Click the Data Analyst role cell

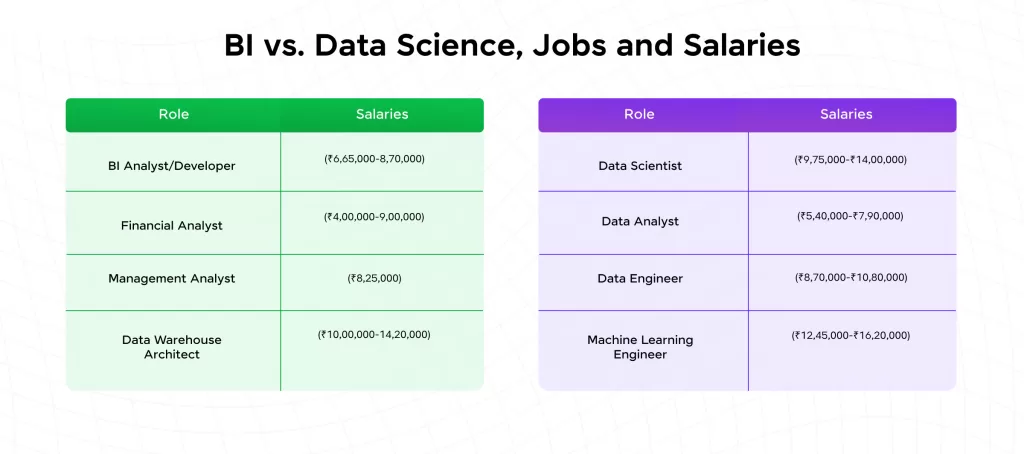tap(640, 222)
